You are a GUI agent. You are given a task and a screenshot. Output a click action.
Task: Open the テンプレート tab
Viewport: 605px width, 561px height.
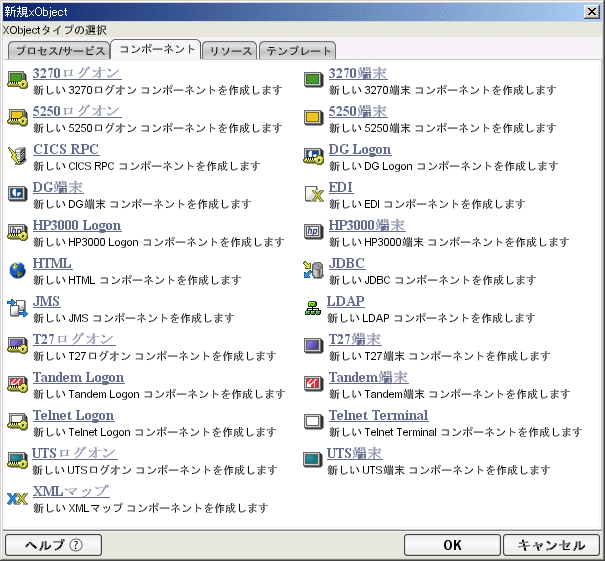[297, 51]
